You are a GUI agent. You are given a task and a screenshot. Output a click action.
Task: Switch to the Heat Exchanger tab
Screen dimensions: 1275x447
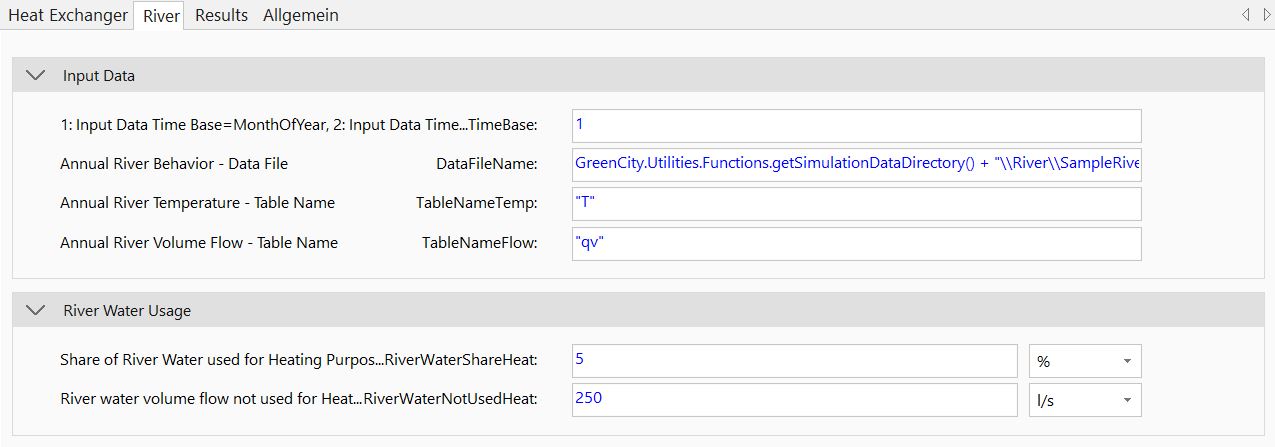pos(68,15)
